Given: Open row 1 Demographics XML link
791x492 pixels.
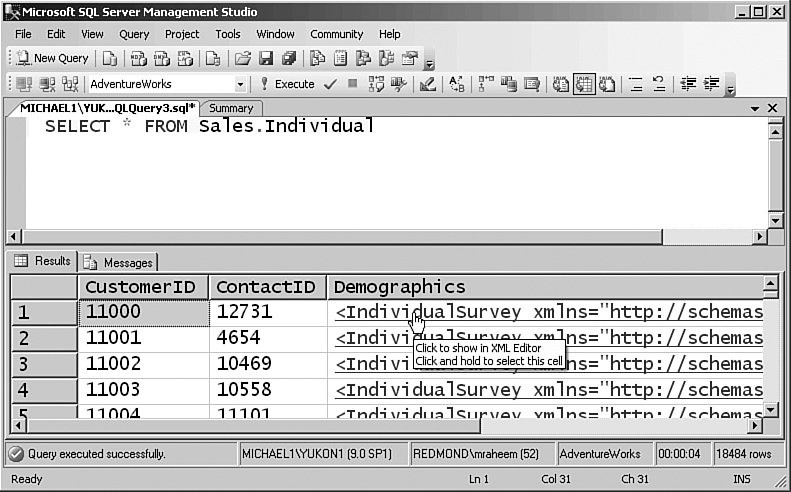Looking at the screenshot, I should [549, 312].
